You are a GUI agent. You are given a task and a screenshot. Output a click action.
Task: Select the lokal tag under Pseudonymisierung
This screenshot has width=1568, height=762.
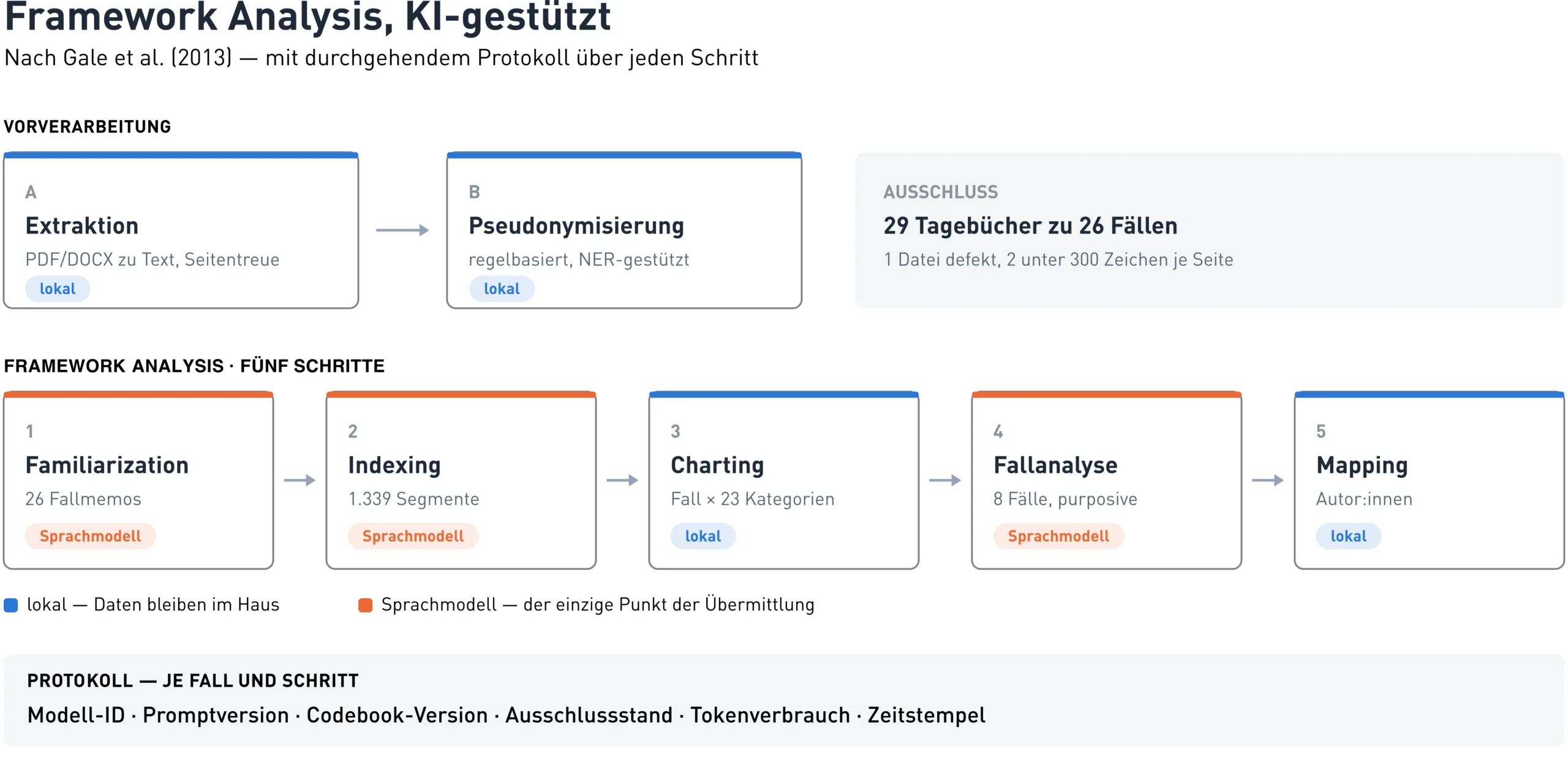(x=502, y=289)
